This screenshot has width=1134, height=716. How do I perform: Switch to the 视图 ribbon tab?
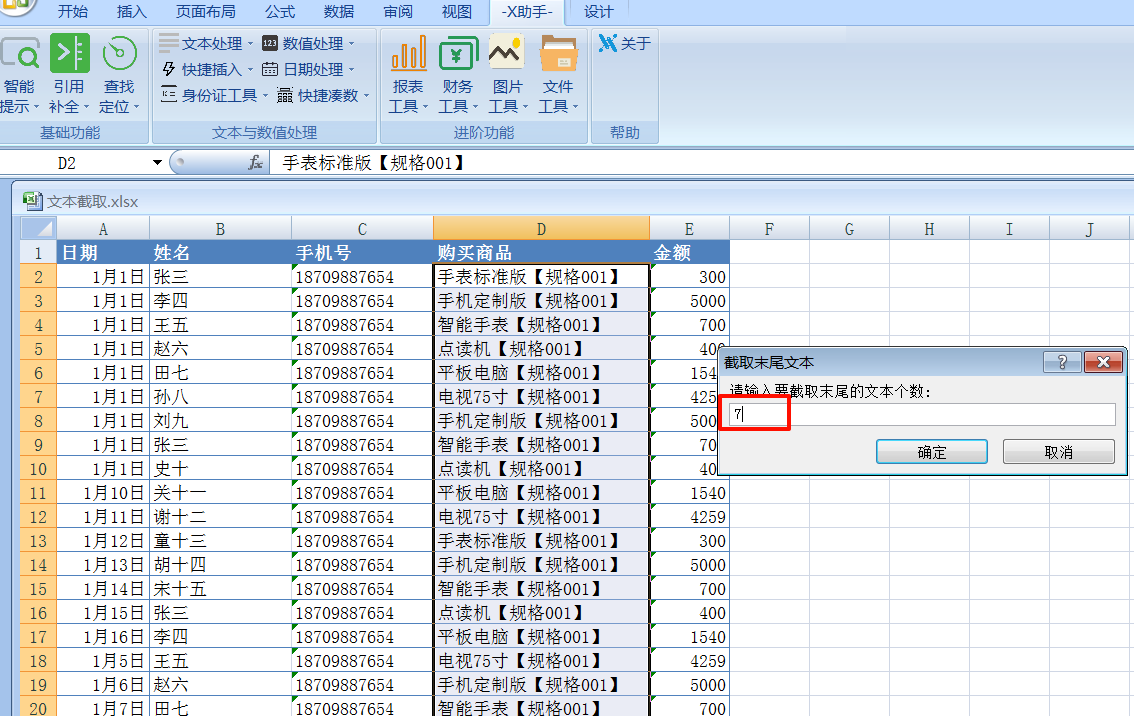coord(456,12)
